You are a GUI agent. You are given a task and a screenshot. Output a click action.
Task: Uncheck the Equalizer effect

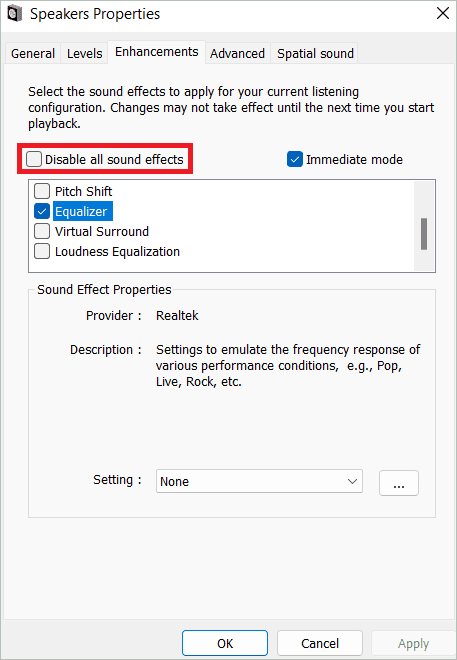point(42,211)
